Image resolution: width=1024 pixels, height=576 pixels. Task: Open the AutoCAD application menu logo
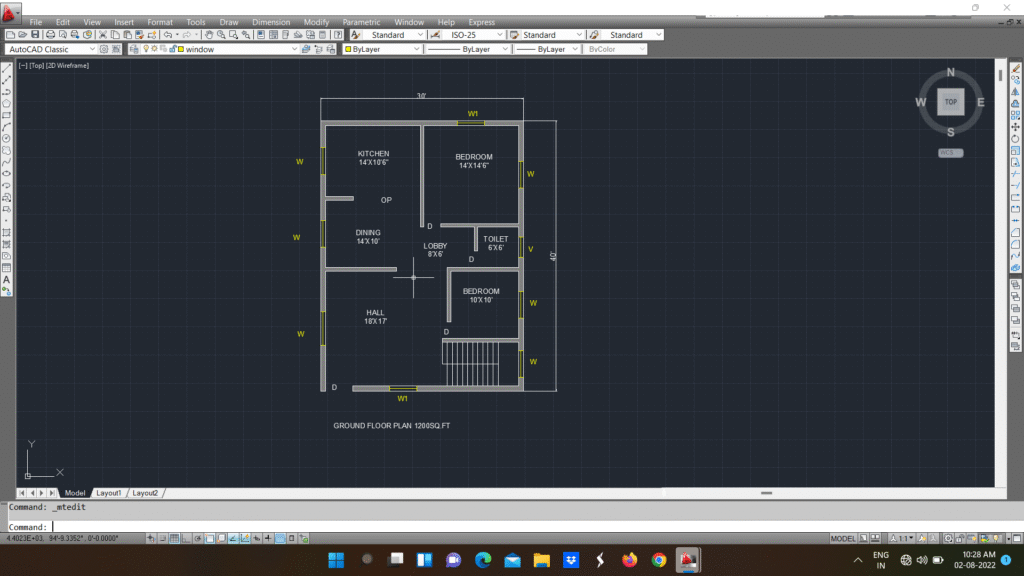[10, 12]
